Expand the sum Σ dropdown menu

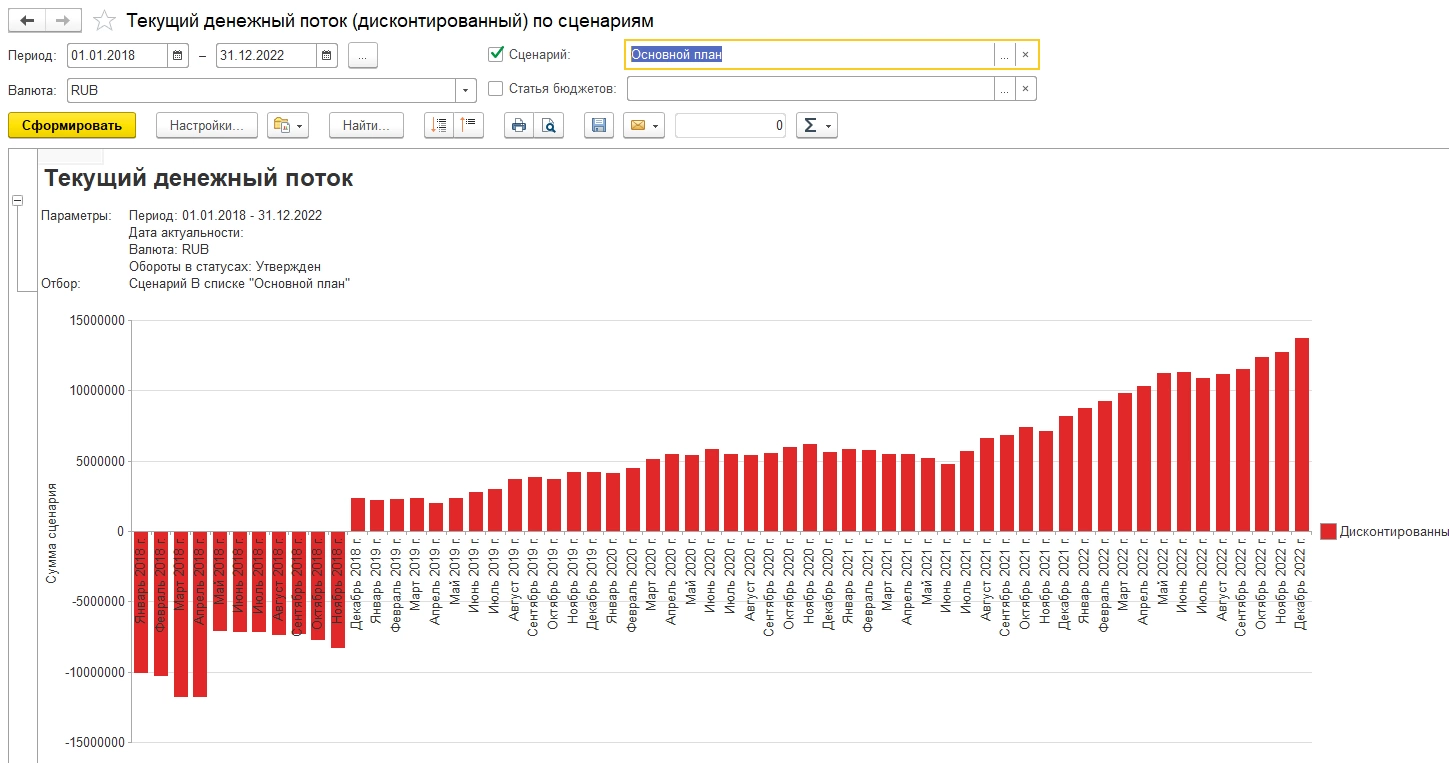click(816, 126)
